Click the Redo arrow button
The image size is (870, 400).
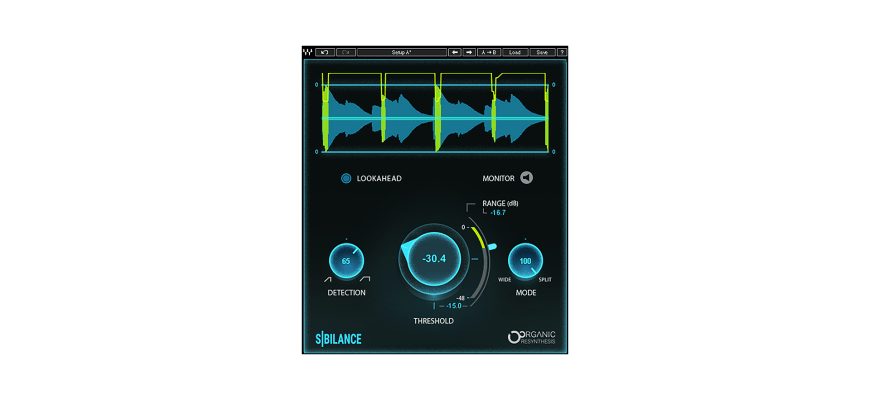click(345, 52)
